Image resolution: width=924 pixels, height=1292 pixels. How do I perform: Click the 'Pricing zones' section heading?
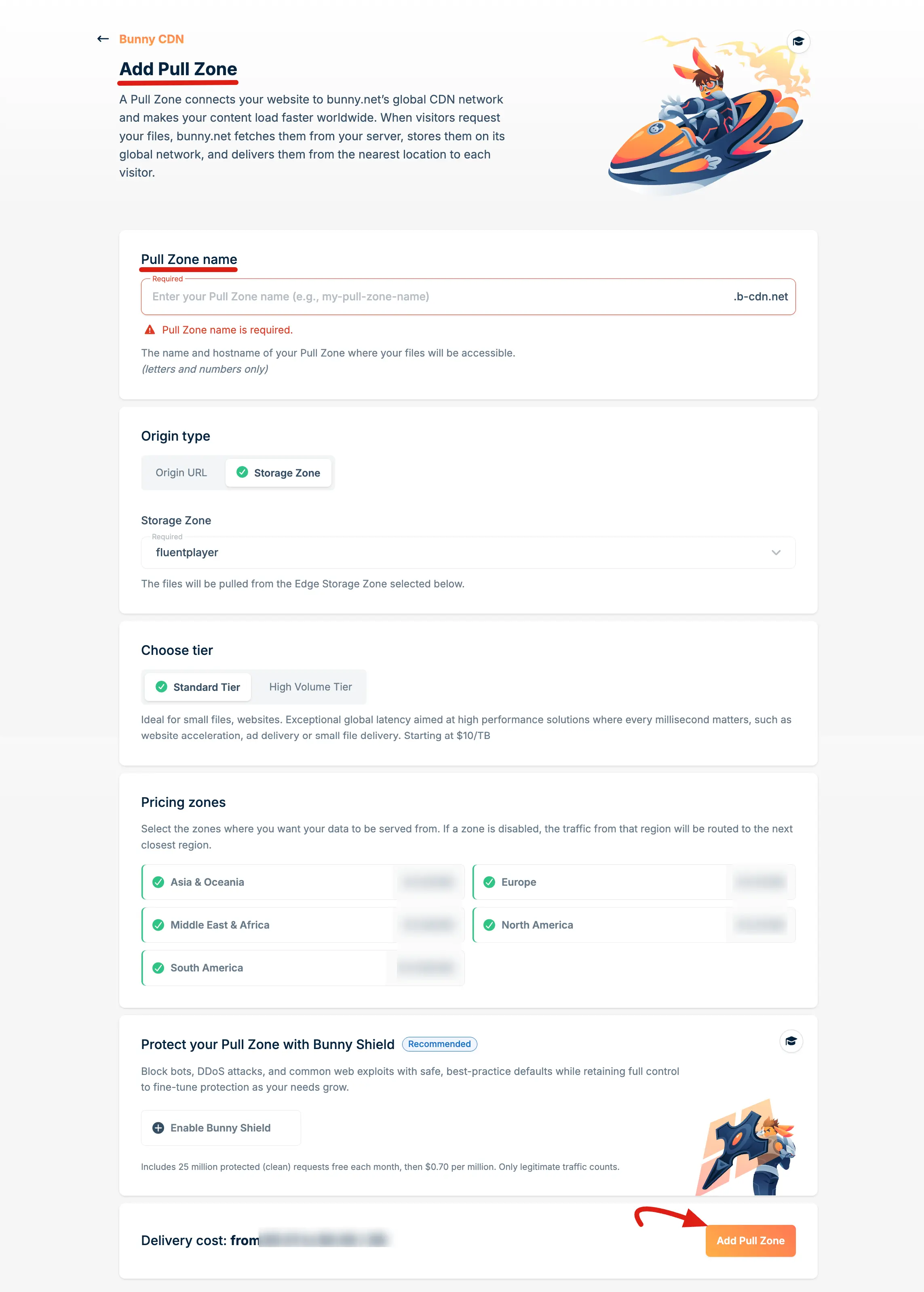(183, 802)
